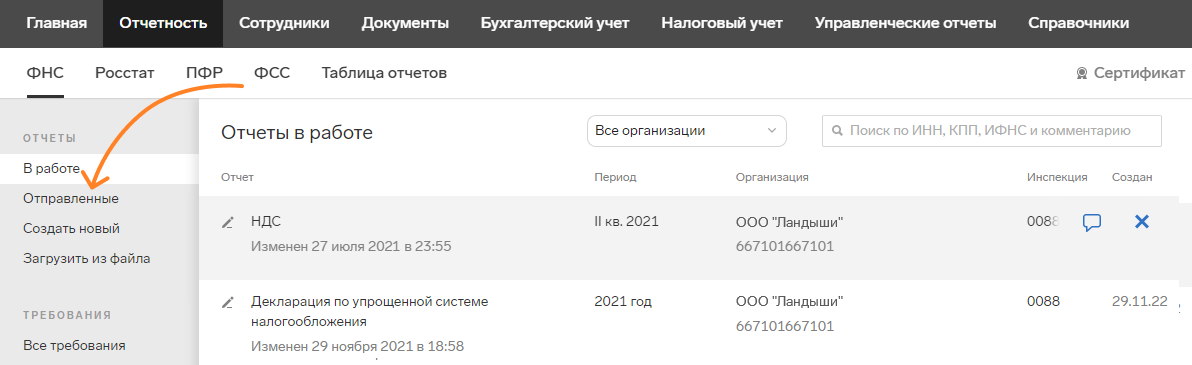The height and width of the screenshot is (365, 1192).
Task: Switch to the ПФР tab
Action: pyautogui.click(x=204, y=73)
